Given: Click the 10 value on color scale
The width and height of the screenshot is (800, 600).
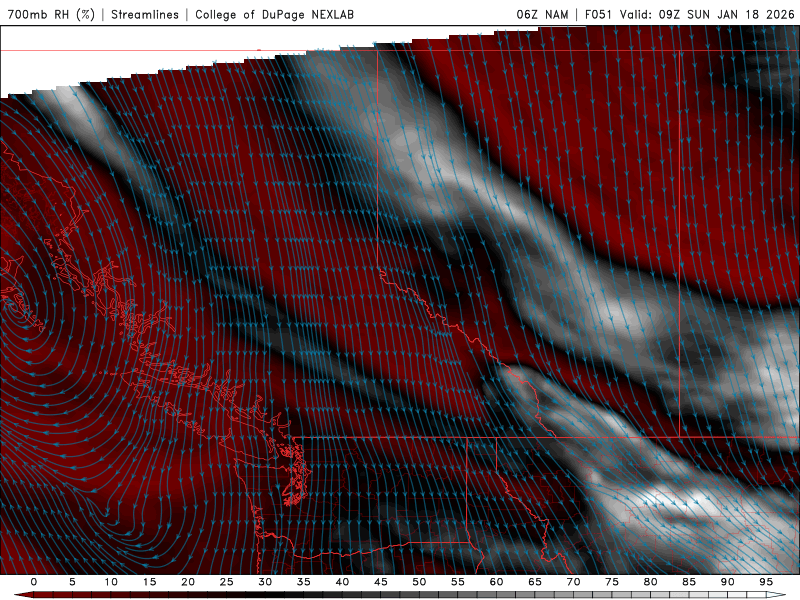Looking at the screenshot, I should point(111,582).
